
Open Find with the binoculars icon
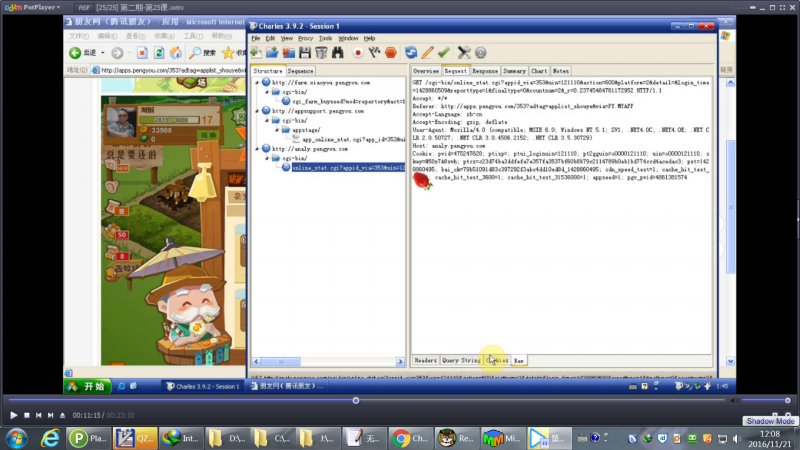(x=338, y=53)
